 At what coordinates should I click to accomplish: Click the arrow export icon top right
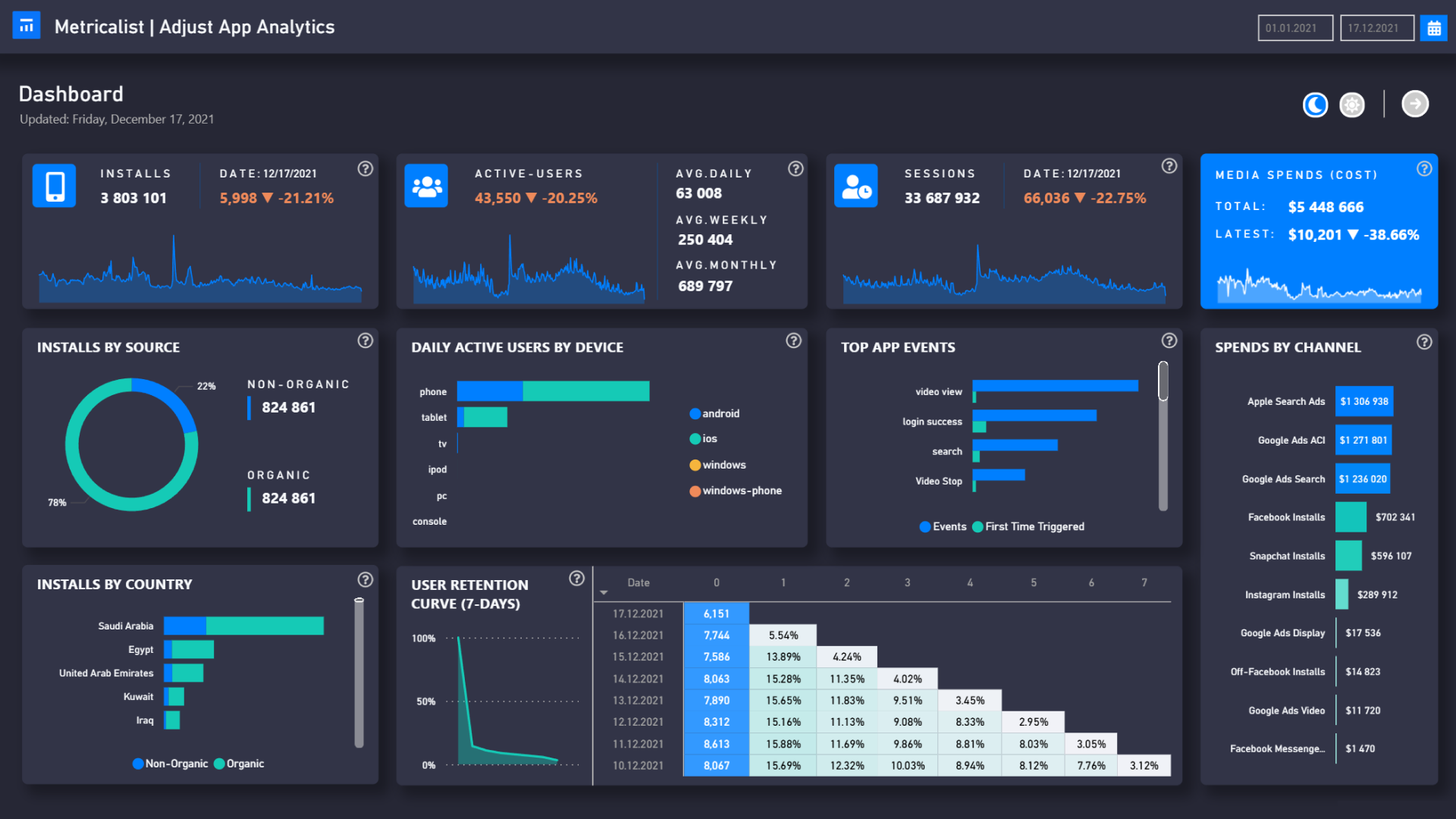1414,104
